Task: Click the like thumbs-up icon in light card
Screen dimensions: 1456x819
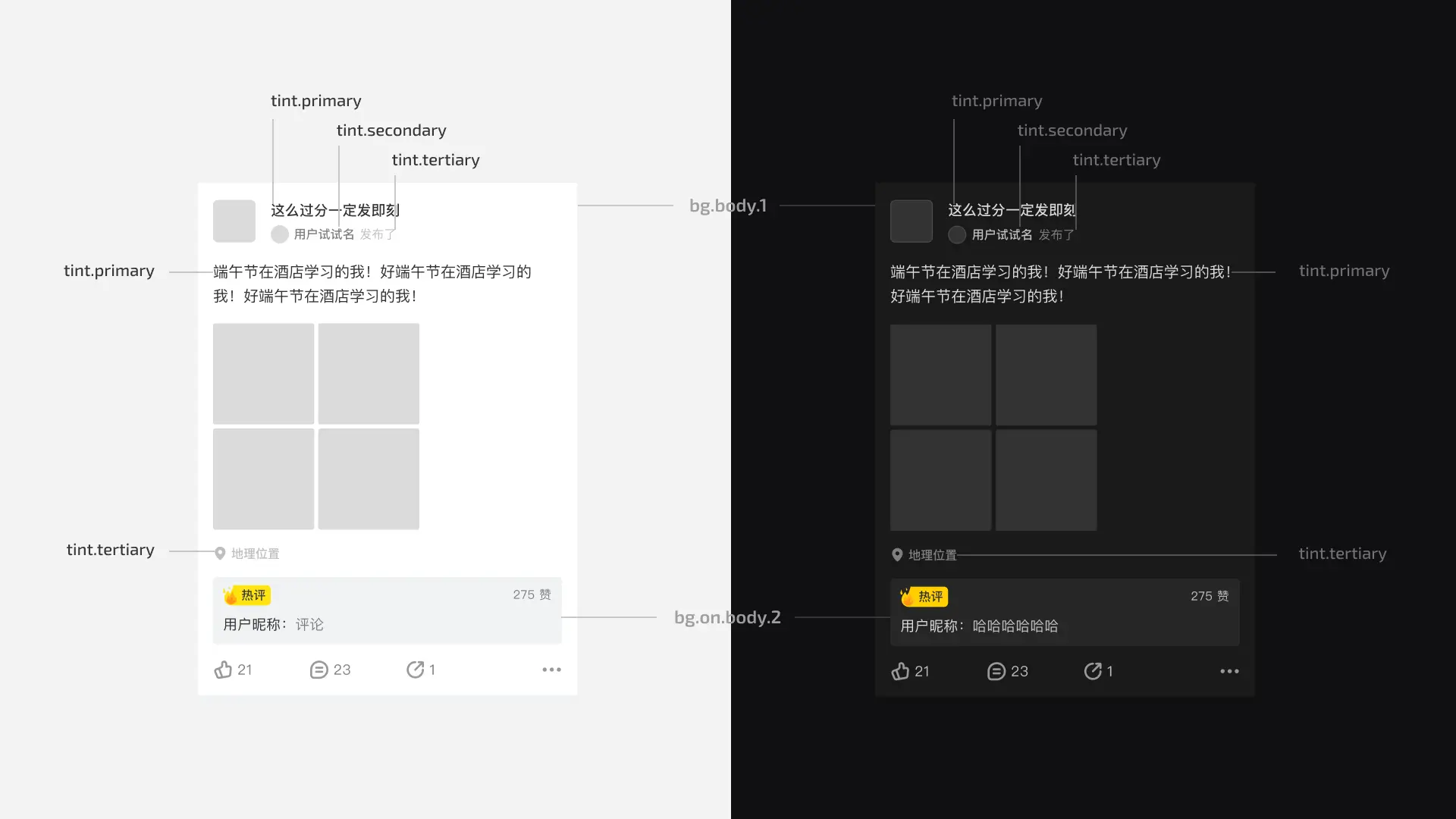Action: coord(223,670)
